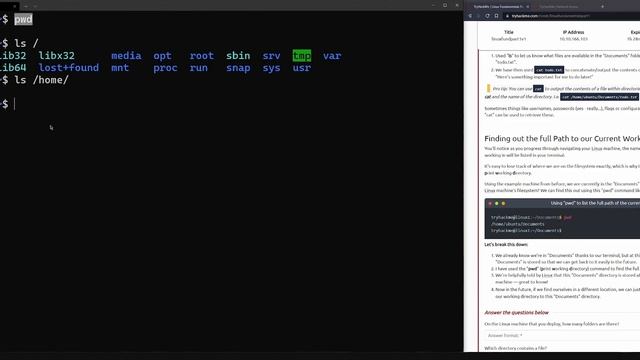This screenshot has height=360, width=640.
Task: Click the 'IP Address' header on webpage
Action: (573, 32)
